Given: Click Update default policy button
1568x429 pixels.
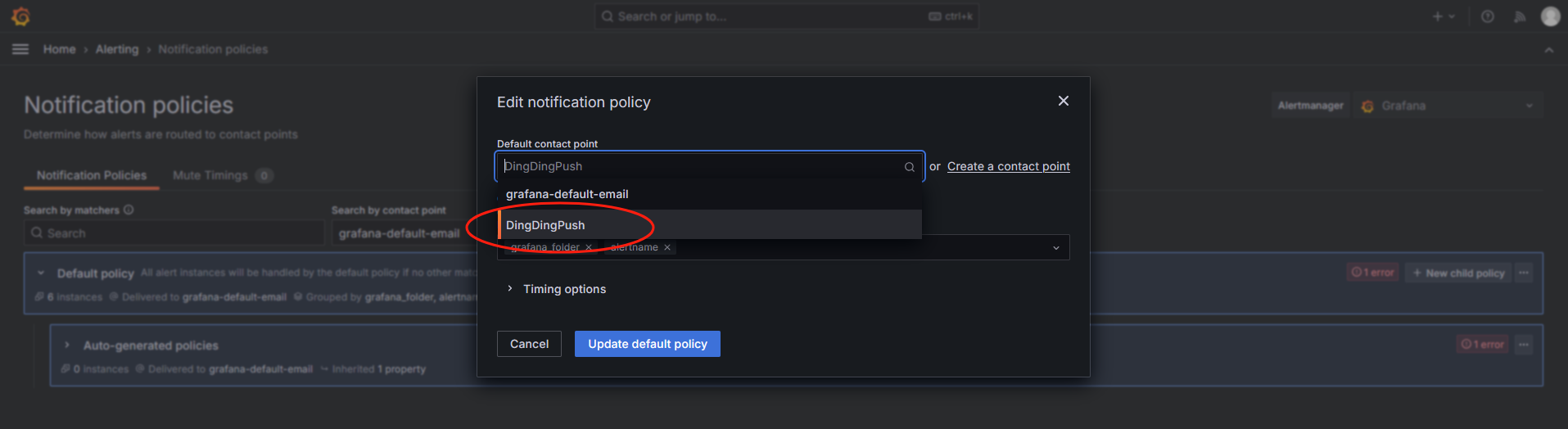Looking at the screenshot, I should click(x=648, y=344).
